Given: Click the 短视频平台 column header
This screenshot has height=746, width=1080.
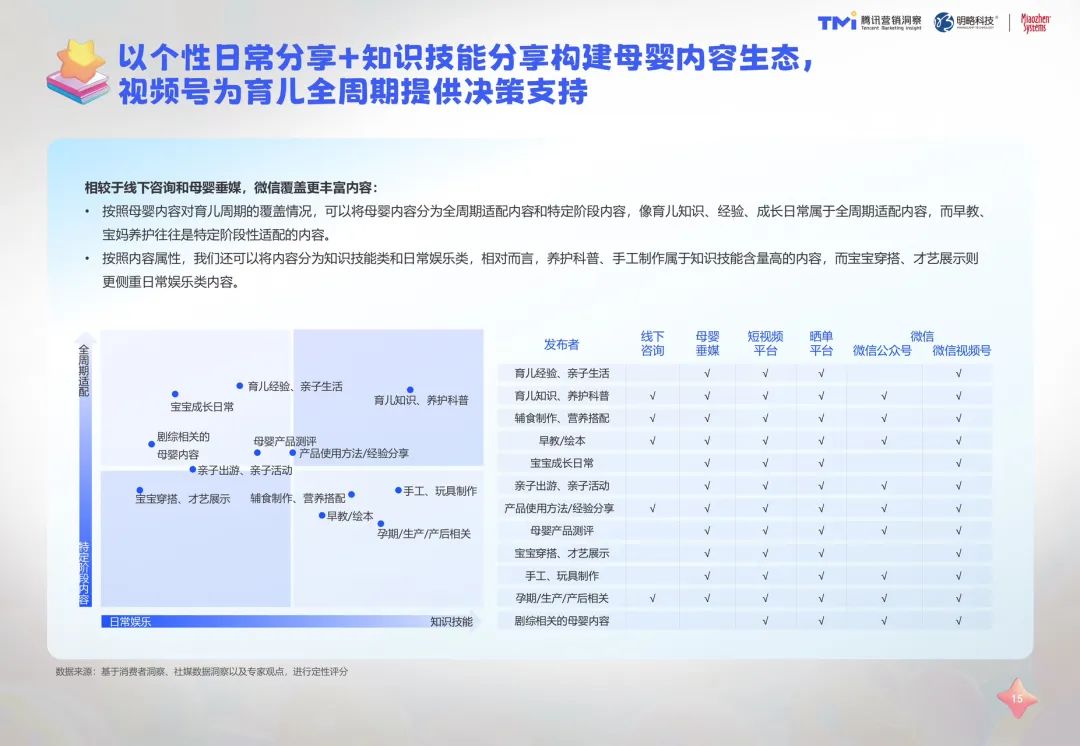Looking at the screenshot, I should pos(765,344).
